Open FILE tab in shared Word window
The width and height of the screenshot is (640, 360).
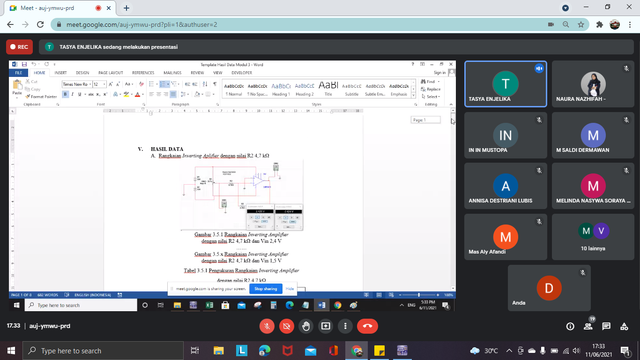pos(18,73)
